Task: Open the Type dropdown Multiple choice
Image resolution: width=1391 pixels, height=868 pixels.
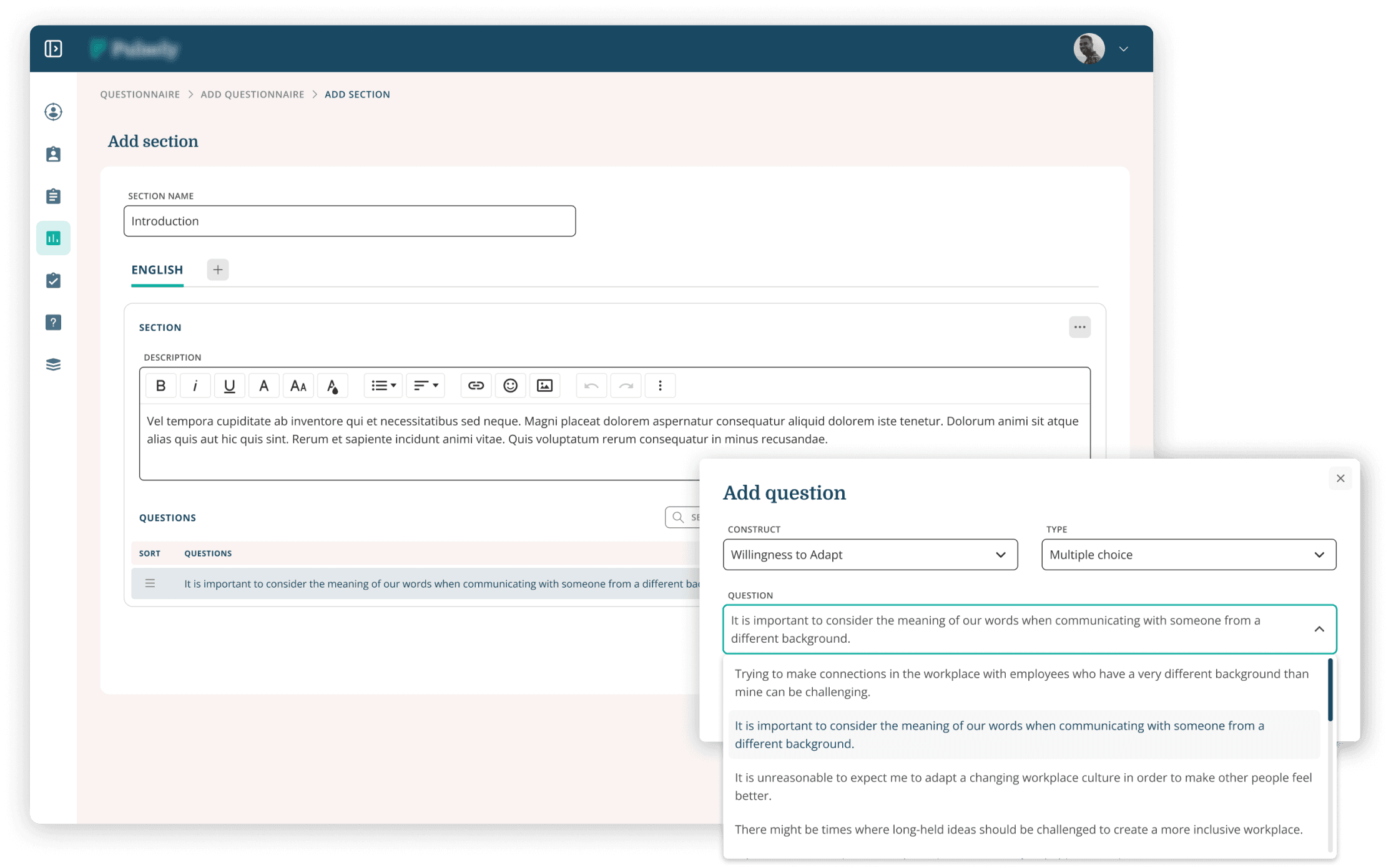Action: [x=1188, y=555]
